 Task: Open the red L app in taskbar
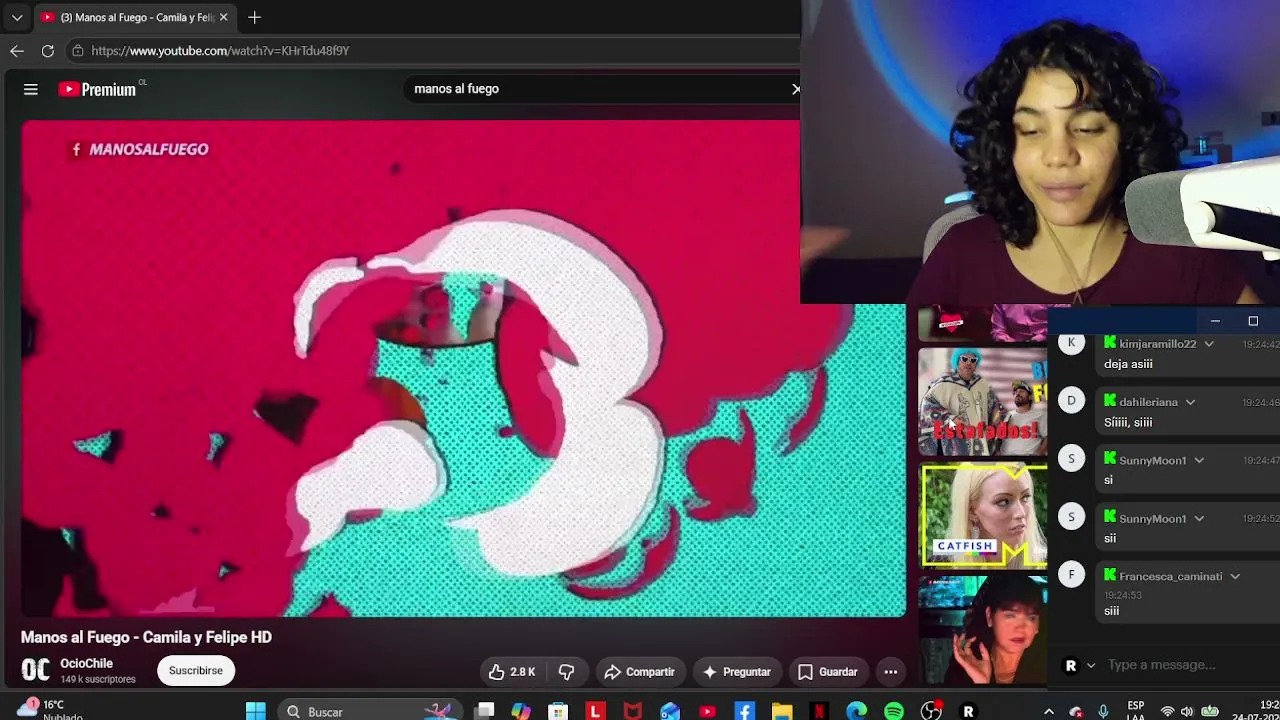point(595,711)
